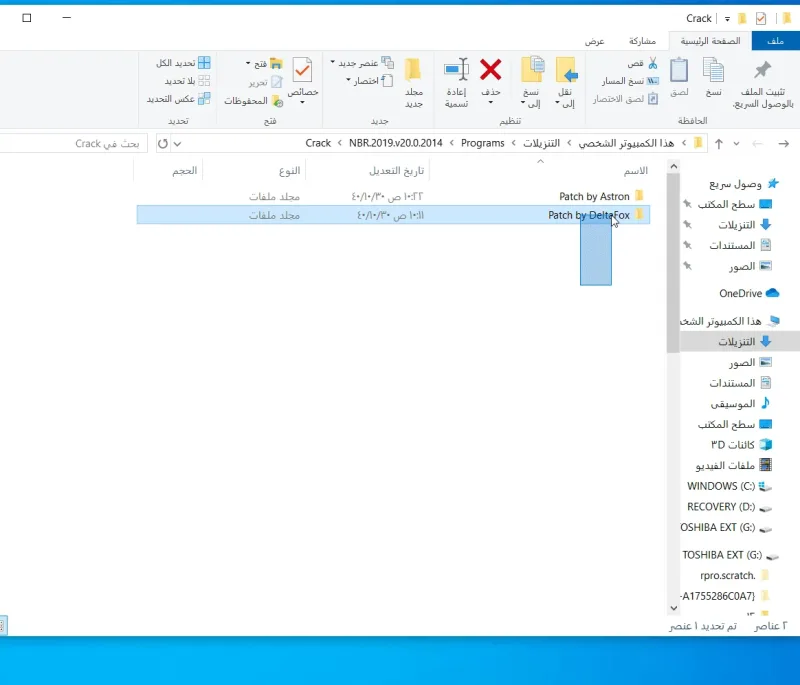Click the New folder (مجلد جديد) ribbon icon

click(x=413, y=70)
